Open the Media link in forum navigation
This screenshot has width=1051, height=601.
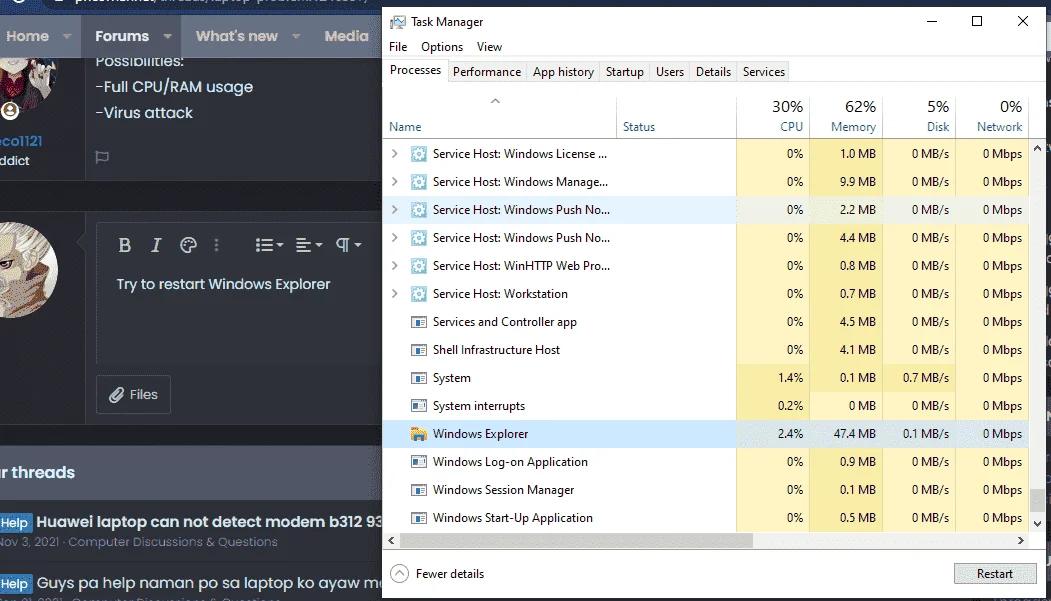point(347,36)
